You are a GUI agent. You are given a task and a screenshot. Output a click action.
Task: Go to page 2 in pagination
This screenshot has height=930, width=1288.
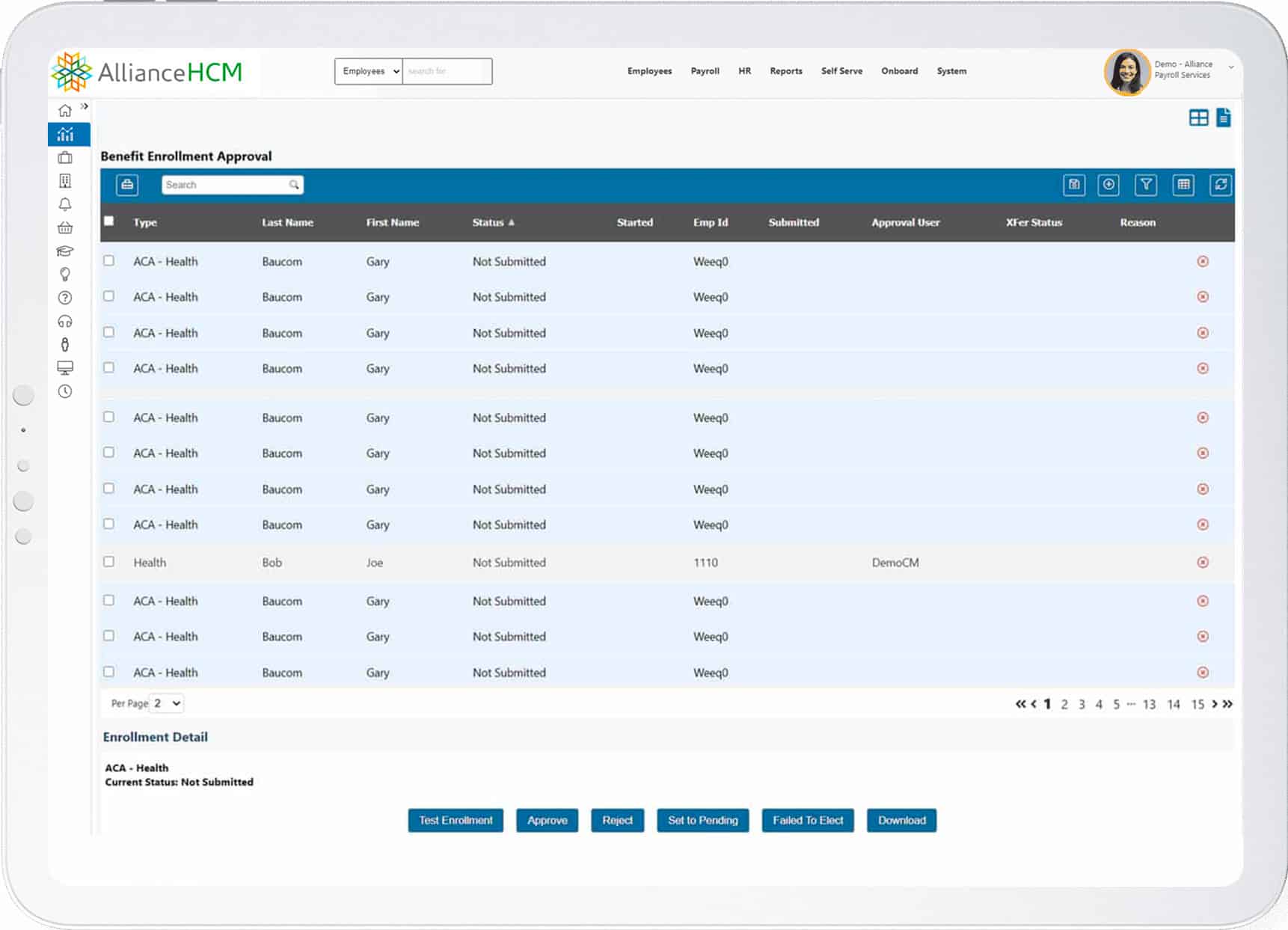tap(1064, 704)
